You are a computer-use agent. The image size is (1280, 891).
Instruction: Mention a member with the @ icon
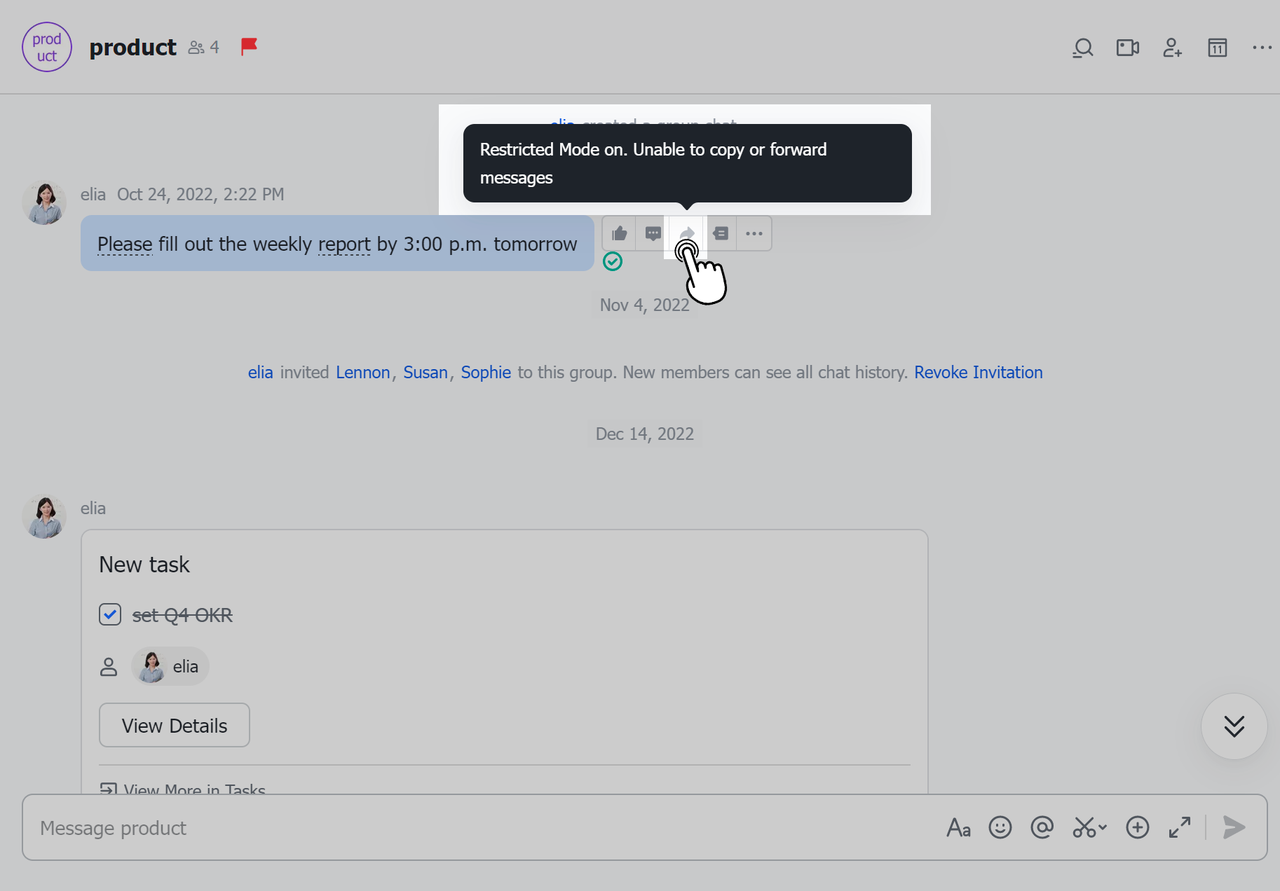click(1042, 827)
